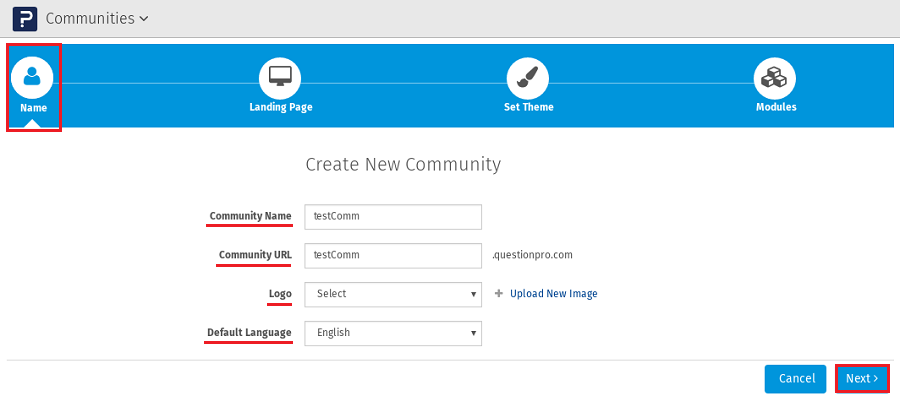
Task: Click the Community Name field label
Action: (250, 217)
